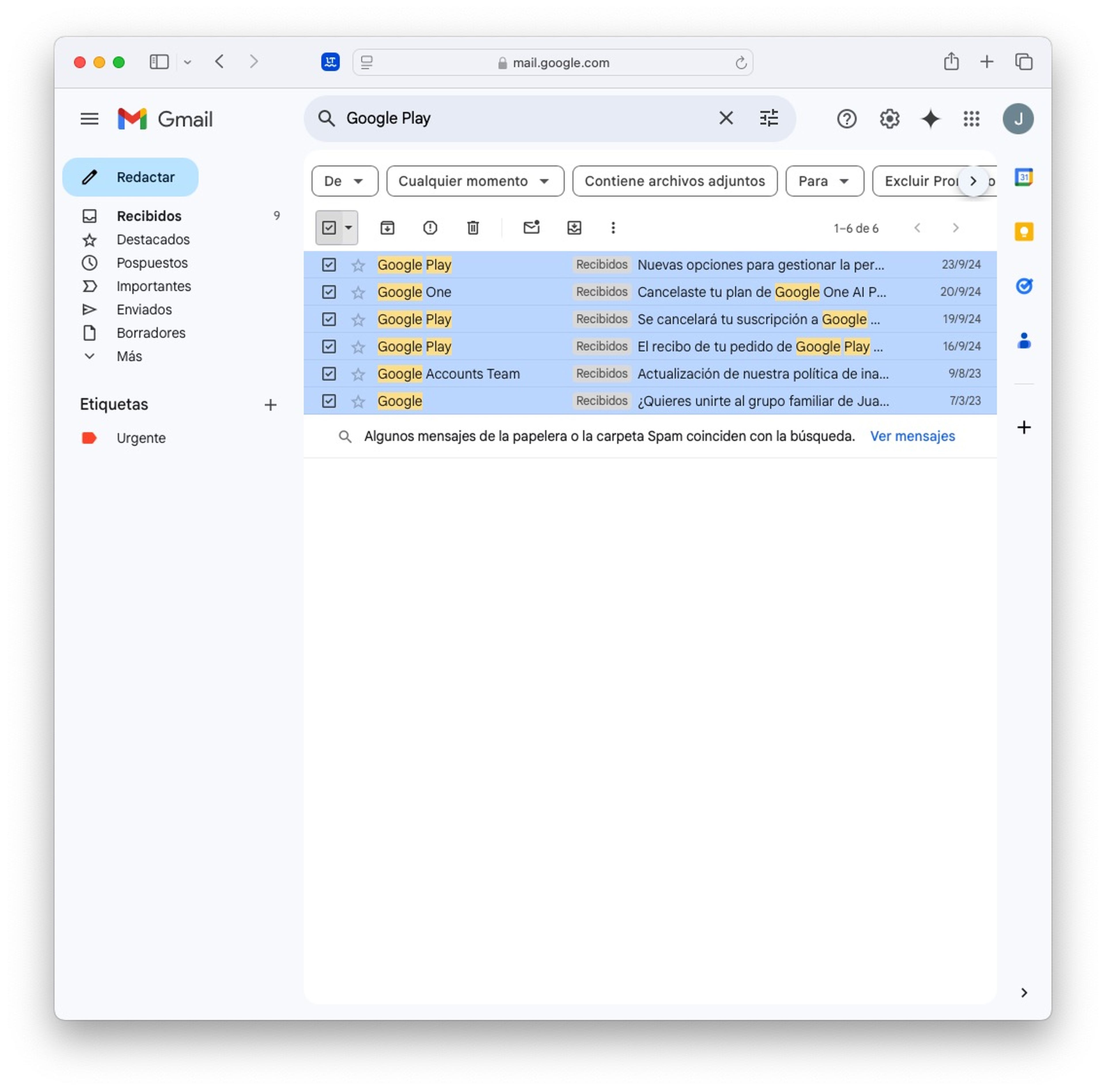Uncheck the Google Play 16/9/24 message
The image size is (1106, 1092).
coord(329,346)
